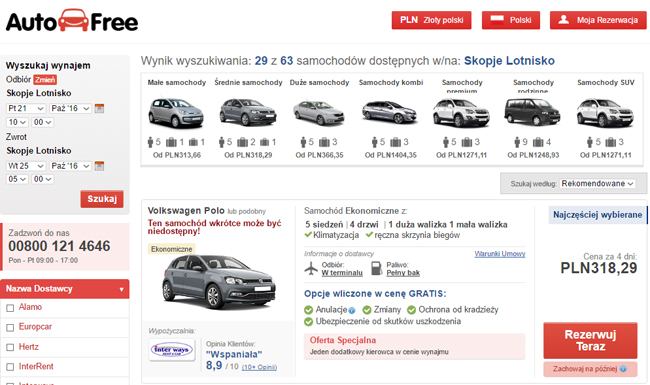Check the Alamo supplier checkbox
Image resolution: width=650 pixels, height=385 pixels.
[x=10, y=308]
